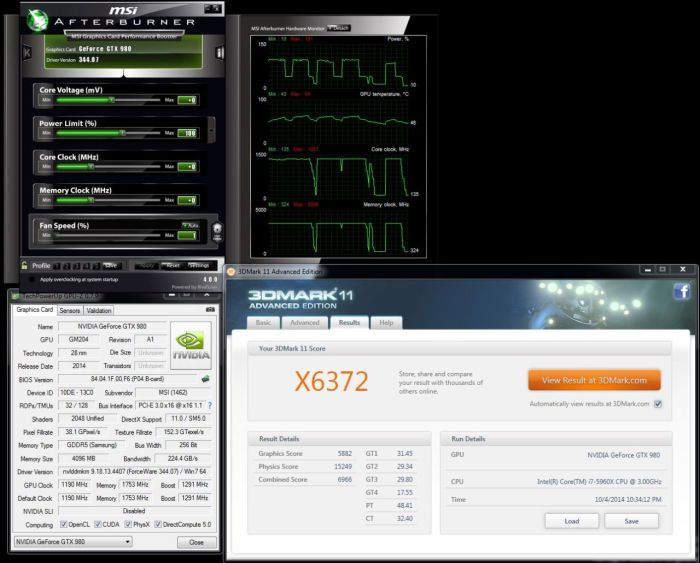Screen dimensions: 700x563
Task: Expand the Power Limit link side button
Action: point(212,129)
